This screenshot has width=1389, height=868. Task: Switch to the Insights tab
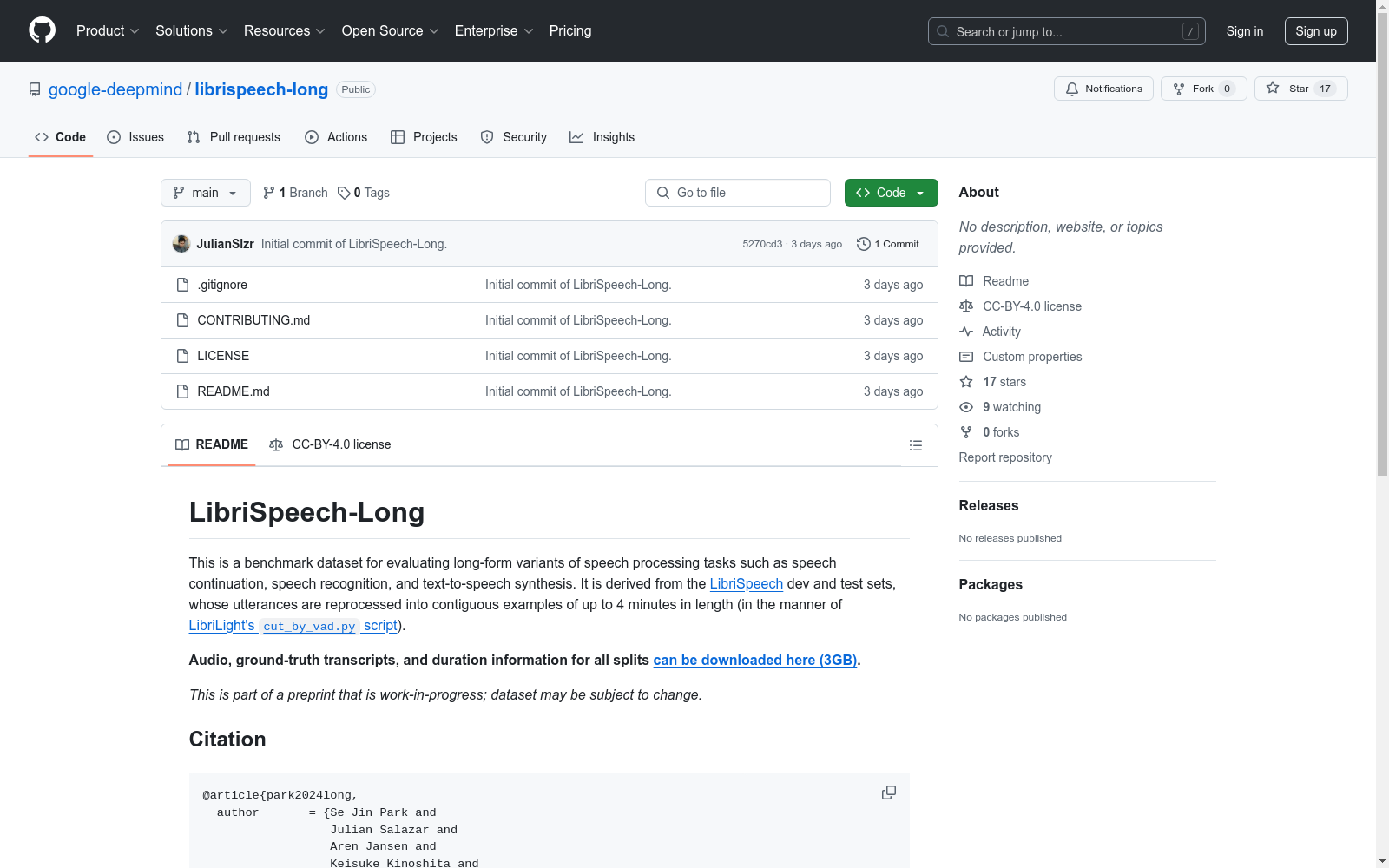tap(602, 137)
